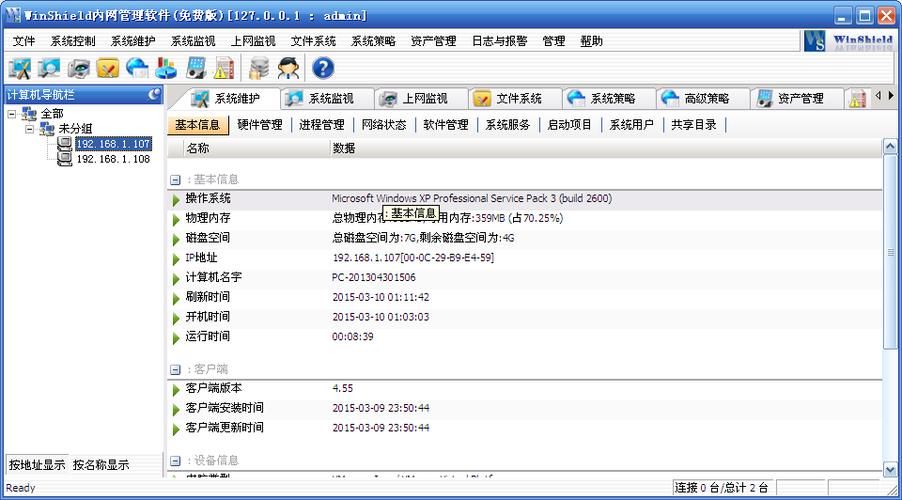Open the 网络状态 sub-tab

[x=384, y=125]
